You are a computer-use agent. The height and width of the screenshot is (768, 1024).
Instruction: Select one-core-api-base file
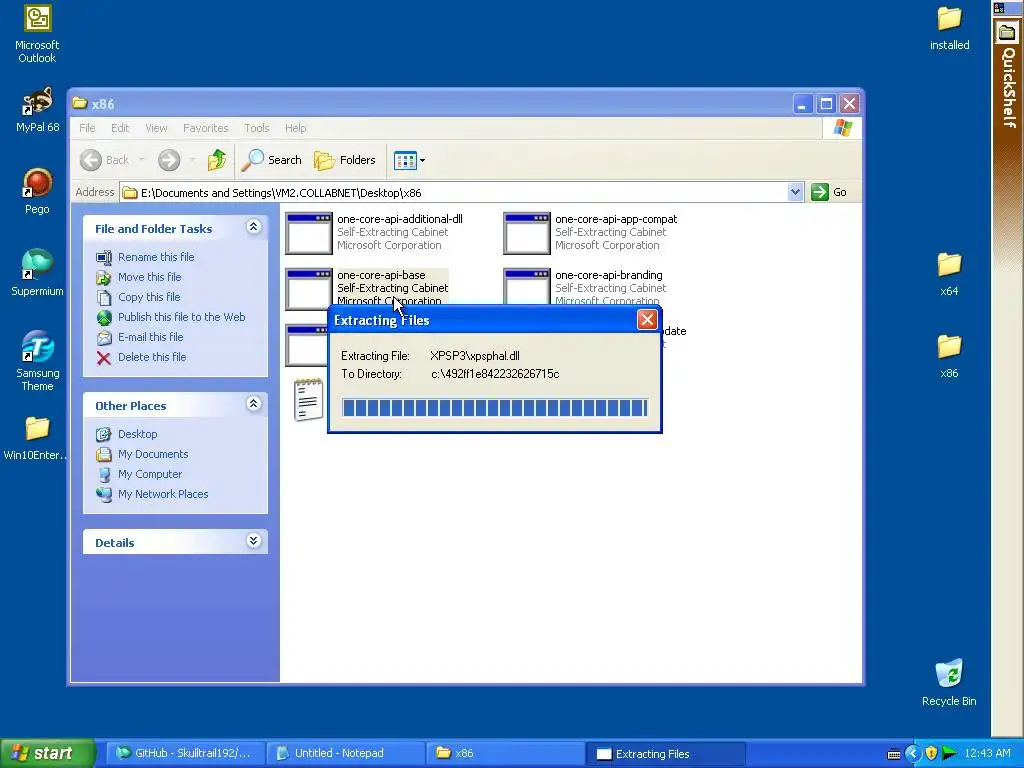coord(368,287)
